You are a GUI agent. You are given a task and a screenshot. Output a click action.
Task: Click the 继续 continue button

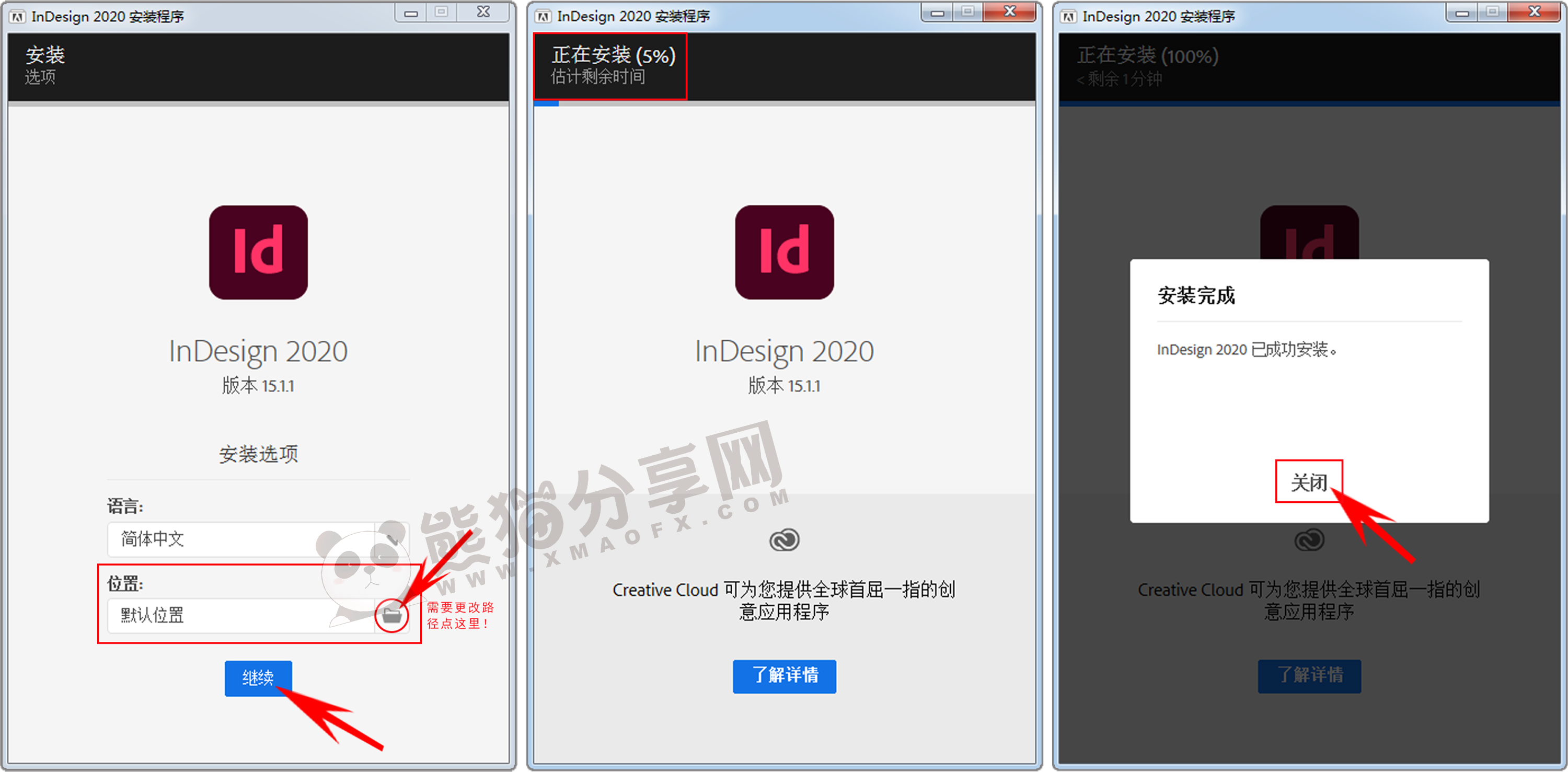[x=258, y=678]
